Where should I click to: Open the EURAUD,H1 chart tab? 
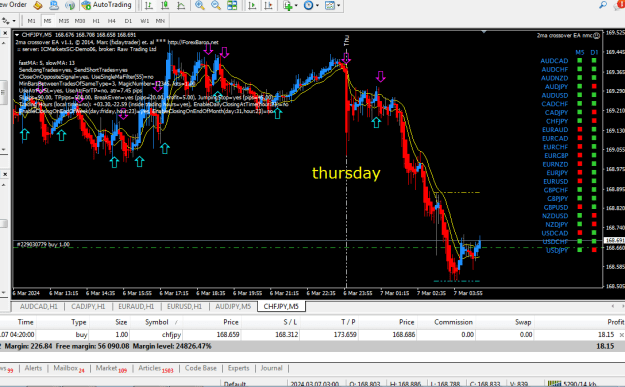pos(136,306)
